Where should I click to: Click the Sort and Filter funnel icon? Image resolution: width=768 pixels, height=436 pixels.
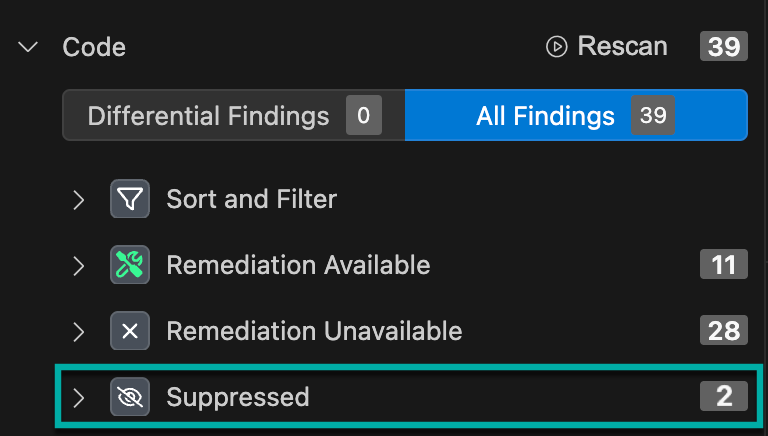tap(129, 200)
